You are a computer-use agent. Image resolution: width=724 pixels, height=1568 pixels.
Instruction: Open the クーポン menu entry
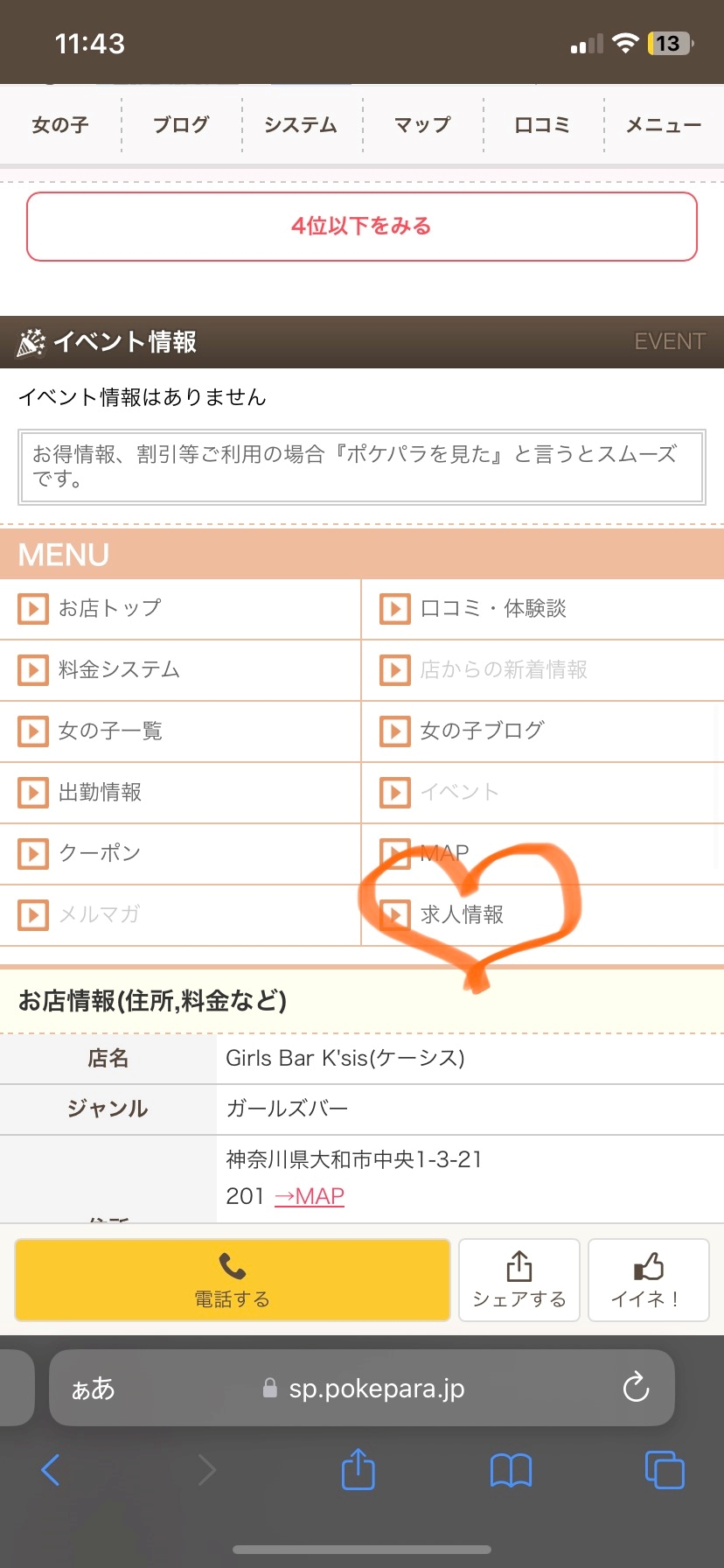click(100, 854)
